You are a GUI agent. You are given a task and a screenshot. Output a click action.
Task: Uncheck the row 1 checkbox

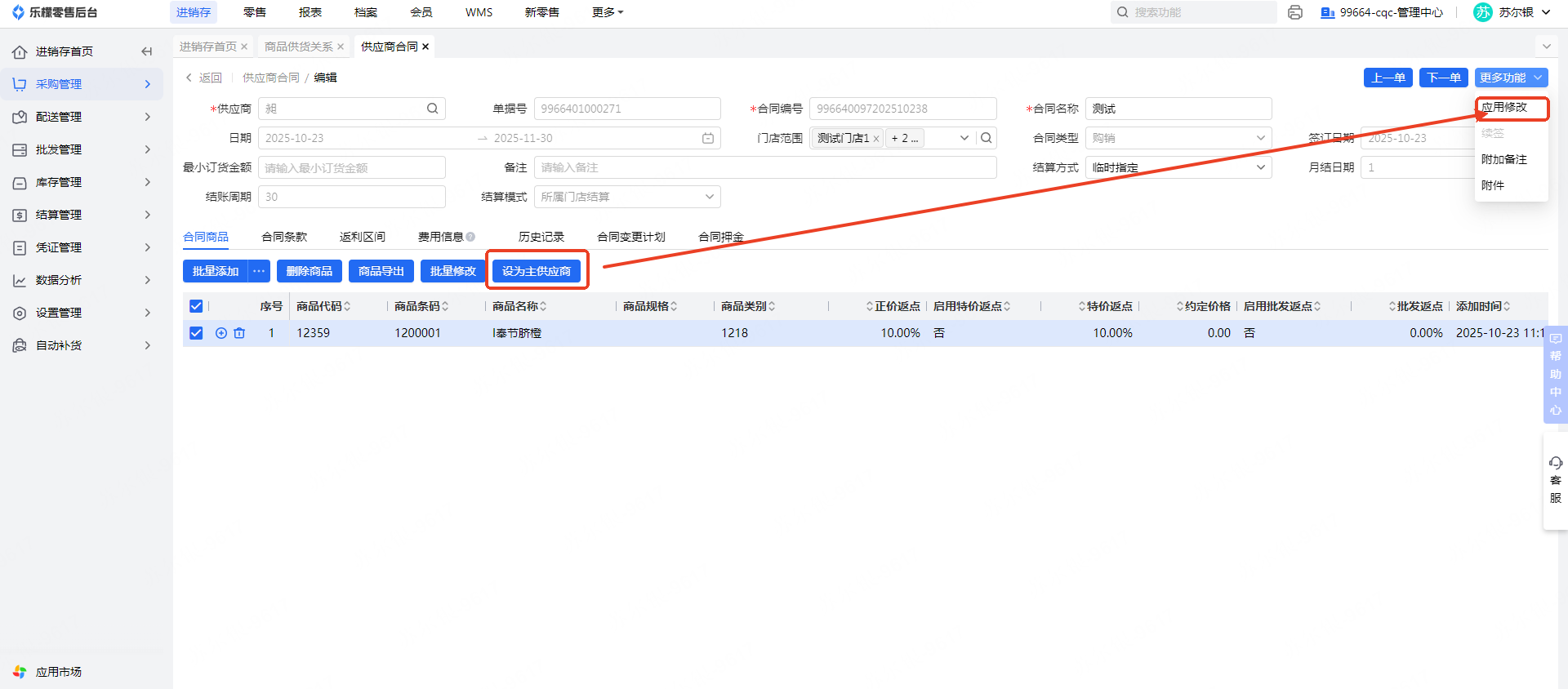196,333
